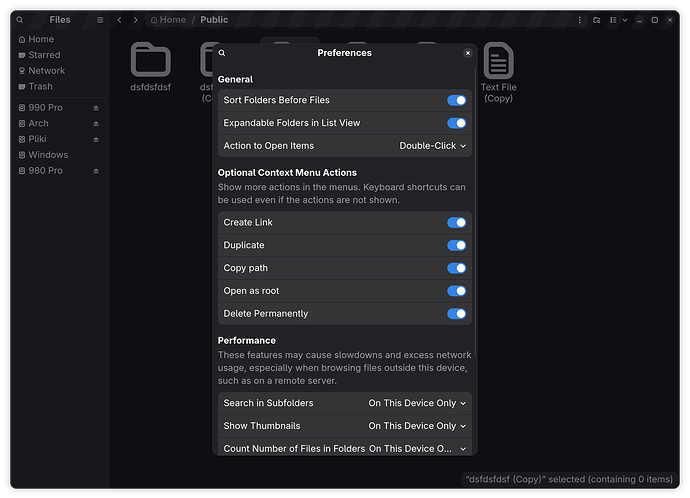Click the dsfdsfdsf folder name label
The width and height of the screenshot is (690, 498).
click(x=150, y=88)
